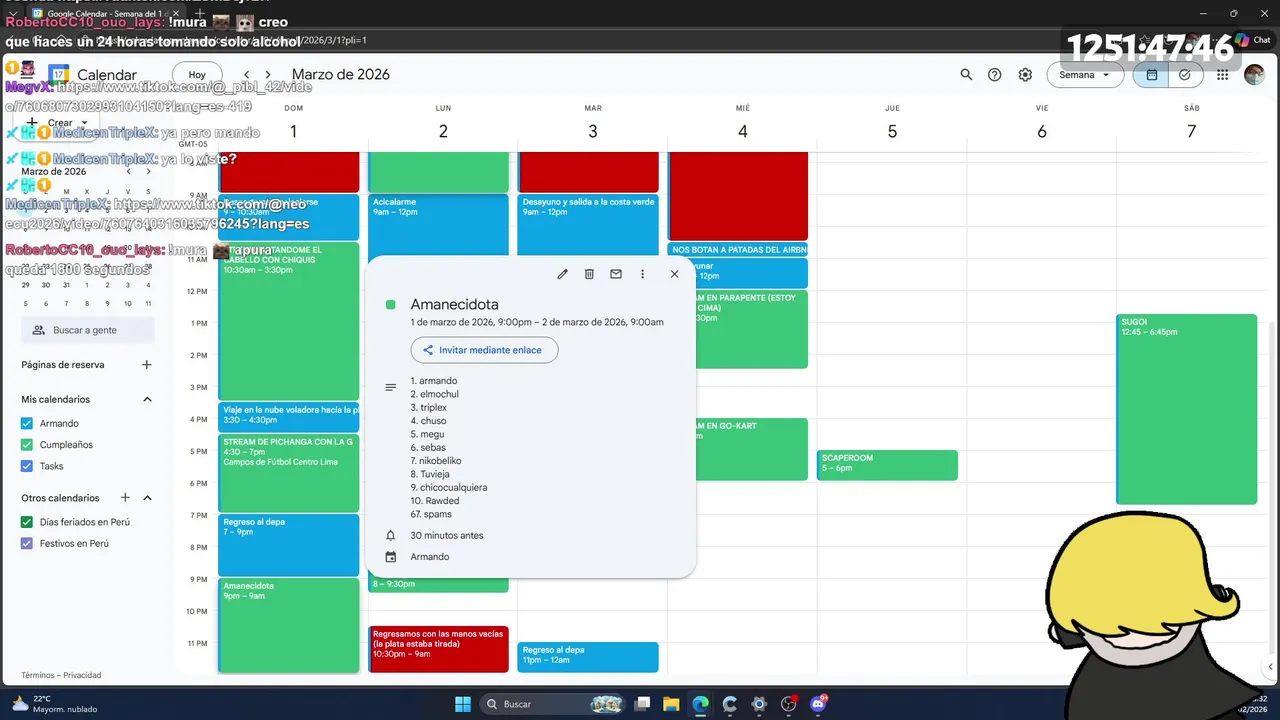The height and width of the screenshot is (720, 1280).
Task: Click Invitar mediante enlace button
Action: tap(484, 350)
